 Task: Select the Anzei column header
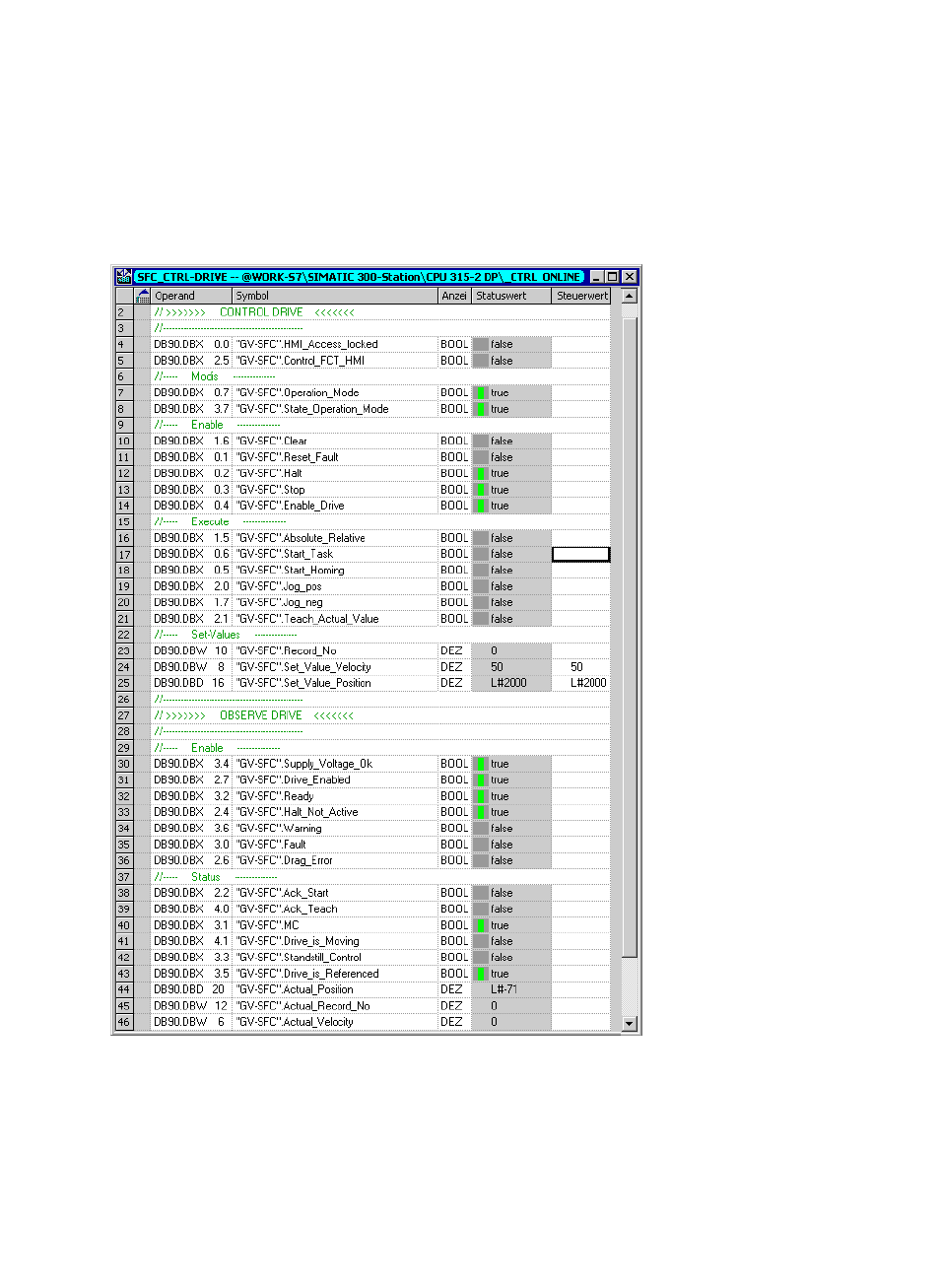point(454,296)
